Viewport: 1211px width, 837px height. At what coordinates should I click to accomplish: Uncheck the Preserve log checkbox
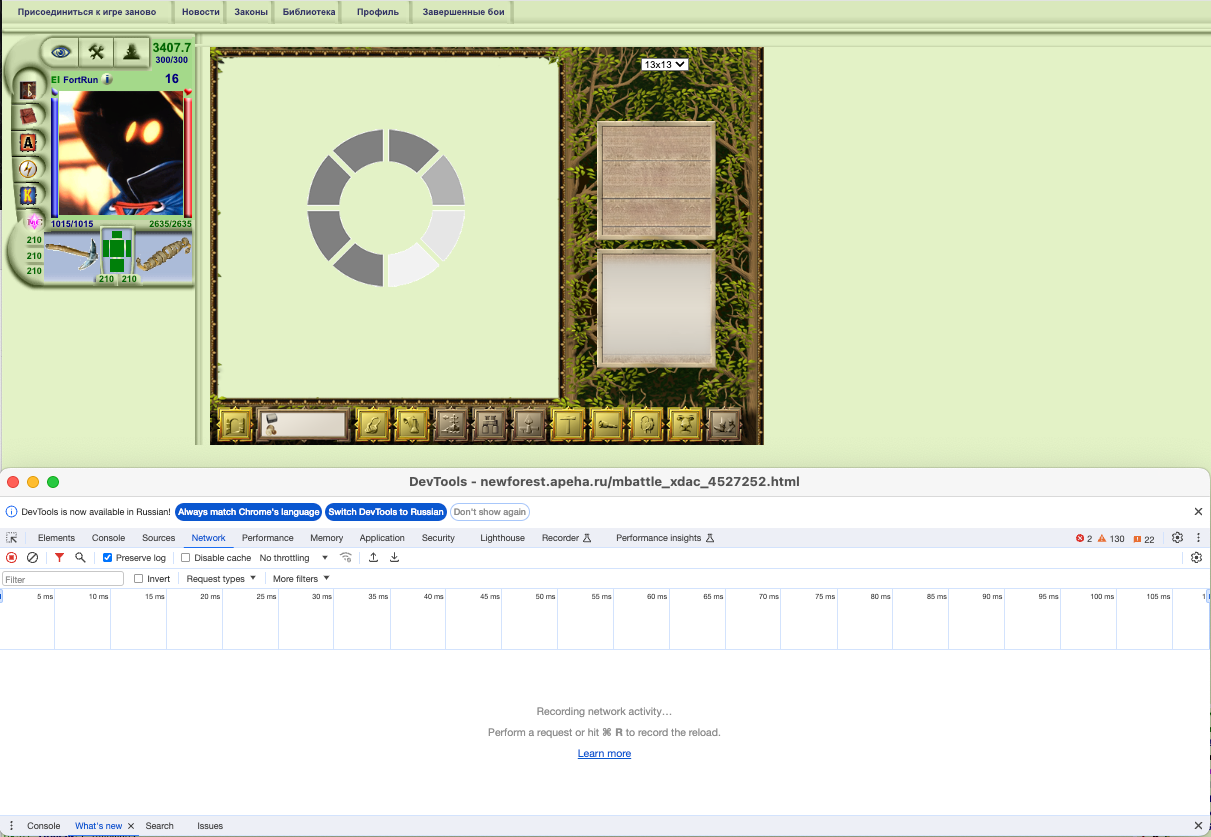pos(108,558)
